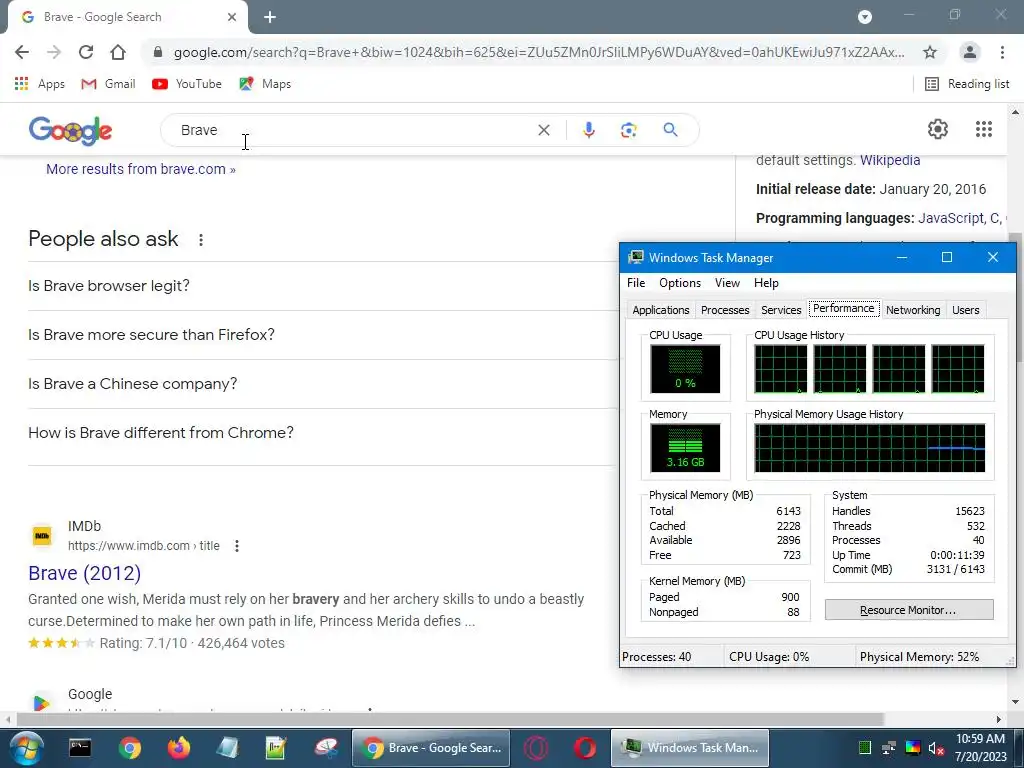Click the Resource Monitor button

pyautogui.click(x=909, y=610)
